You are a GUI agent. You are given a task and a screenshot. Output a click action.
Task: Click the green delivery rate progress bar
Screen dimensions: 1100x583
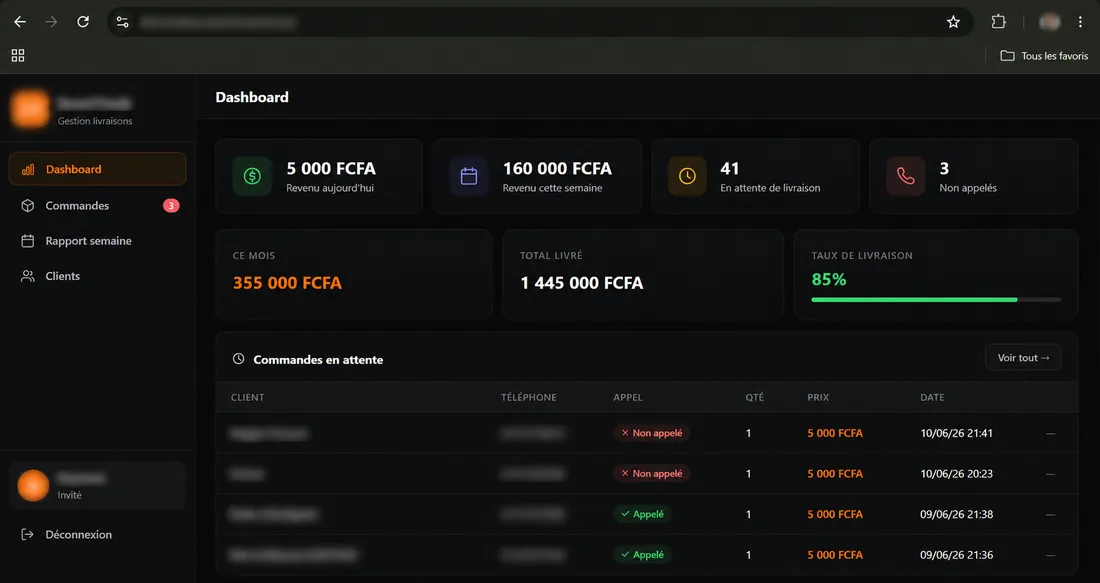pos(936,300)
